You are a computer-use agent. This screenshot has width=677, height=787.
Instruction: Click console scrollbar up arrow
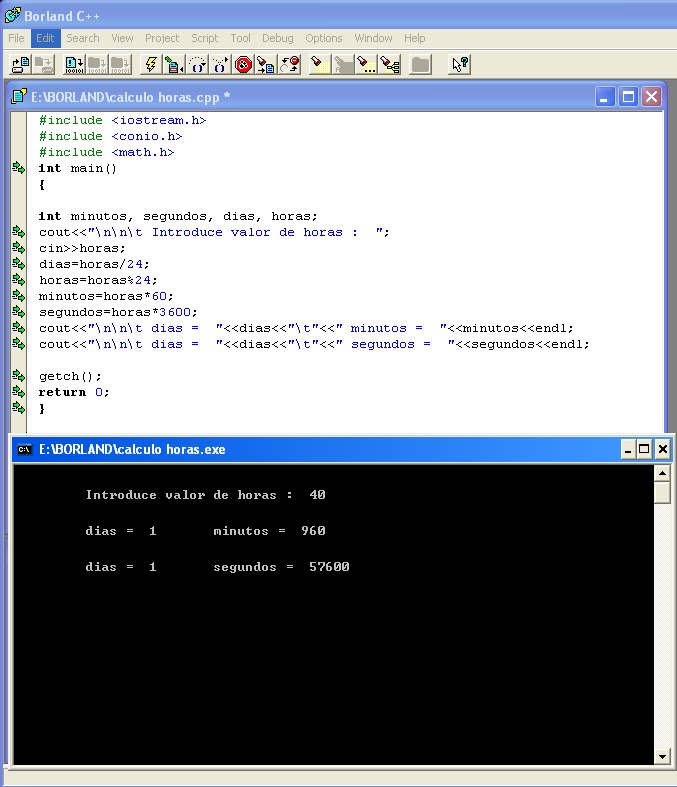pyautogui.click(x=662, y=473)
